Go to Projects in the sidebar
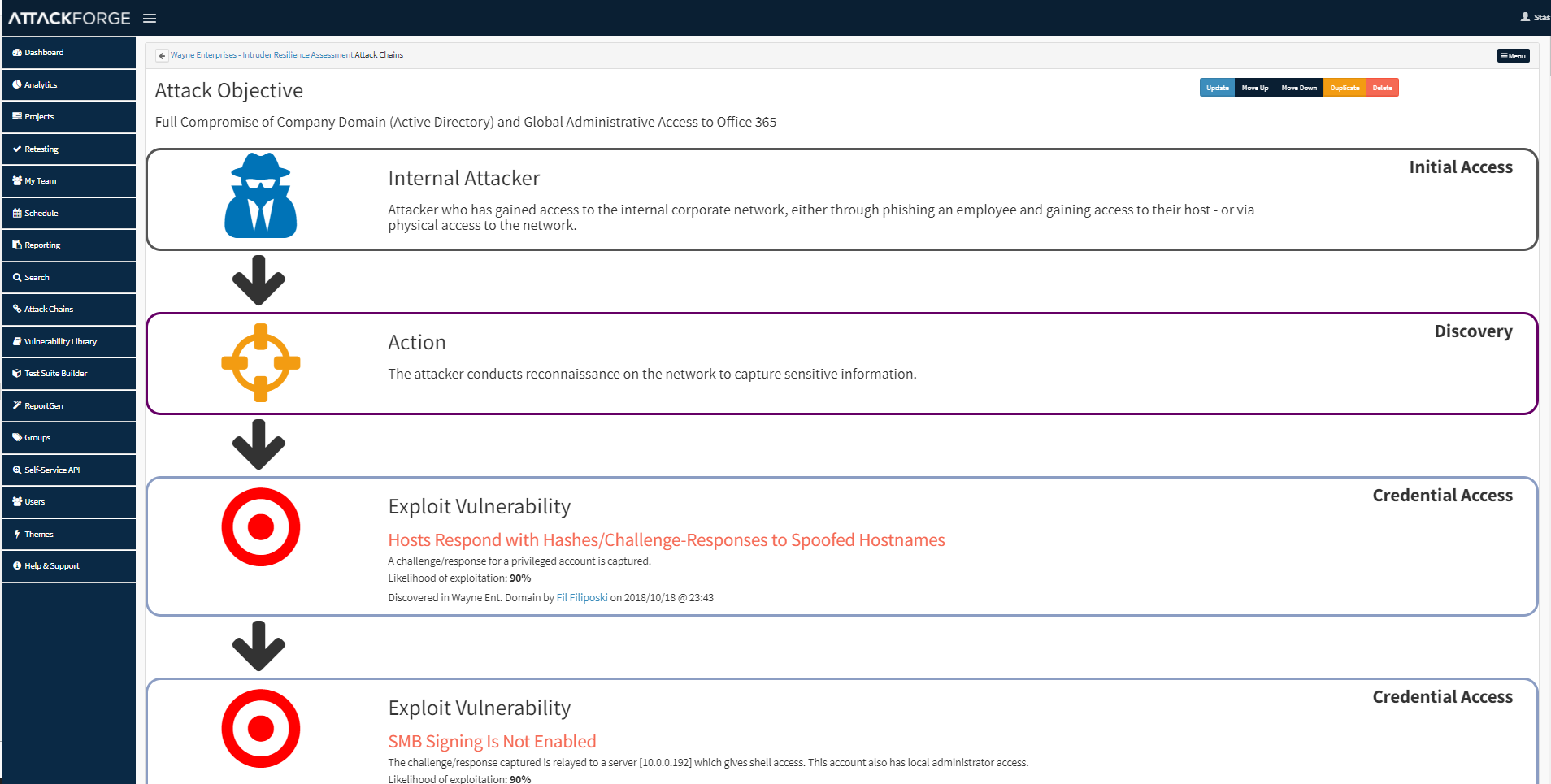Image resolution: width=1551 pixels, height=784 pixels. [68, 117]
